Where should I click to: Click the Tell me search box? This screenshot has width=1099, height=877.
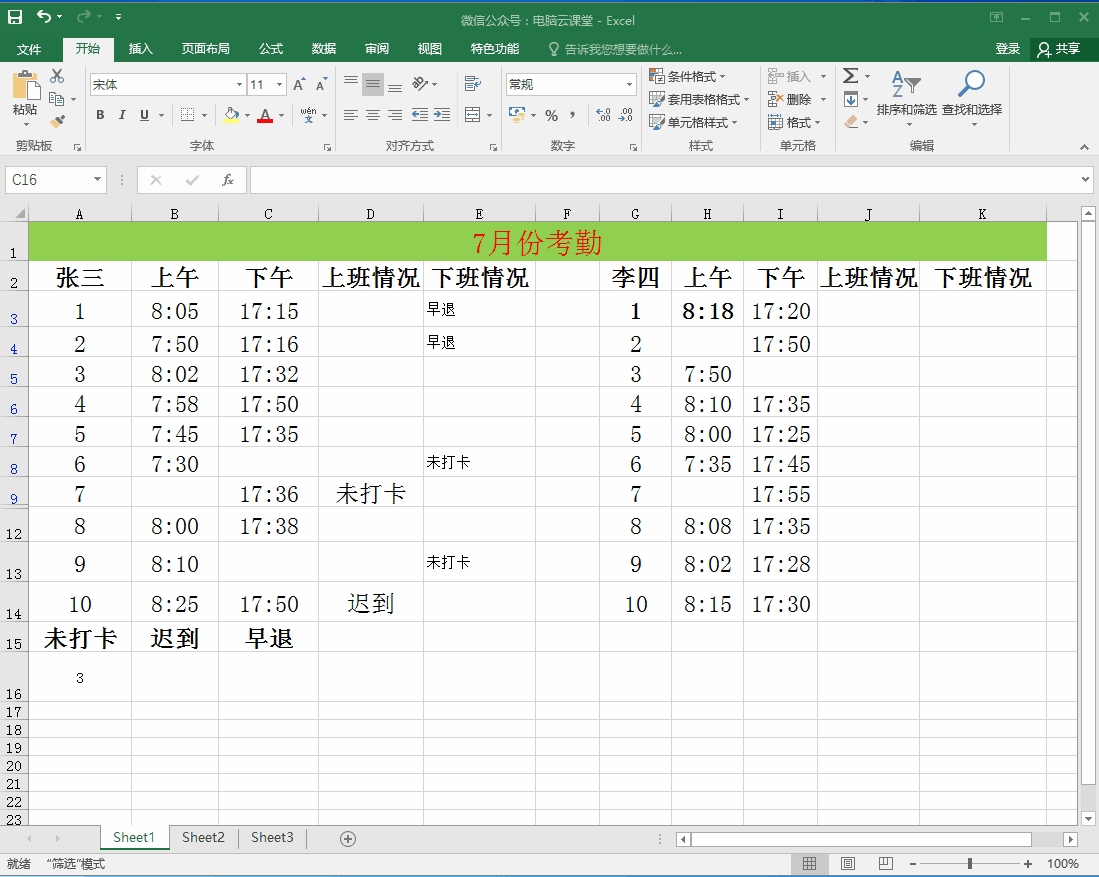(x=615, y=49)
